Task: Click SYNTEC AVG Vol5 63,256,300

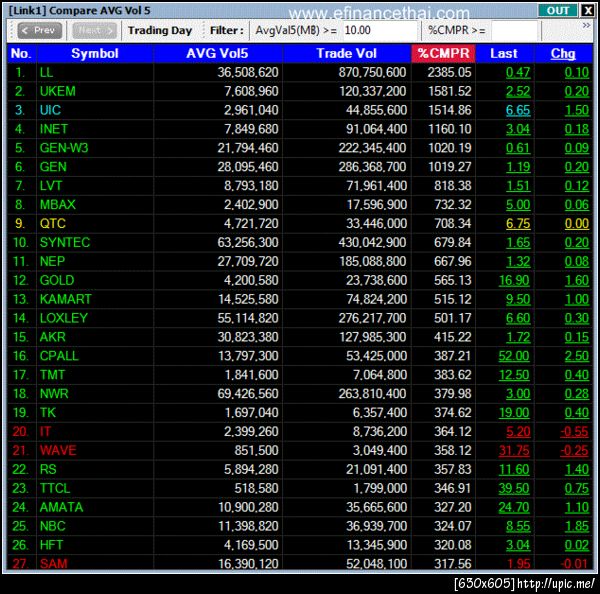Action: pyautogui.click(x=248, y=242)
